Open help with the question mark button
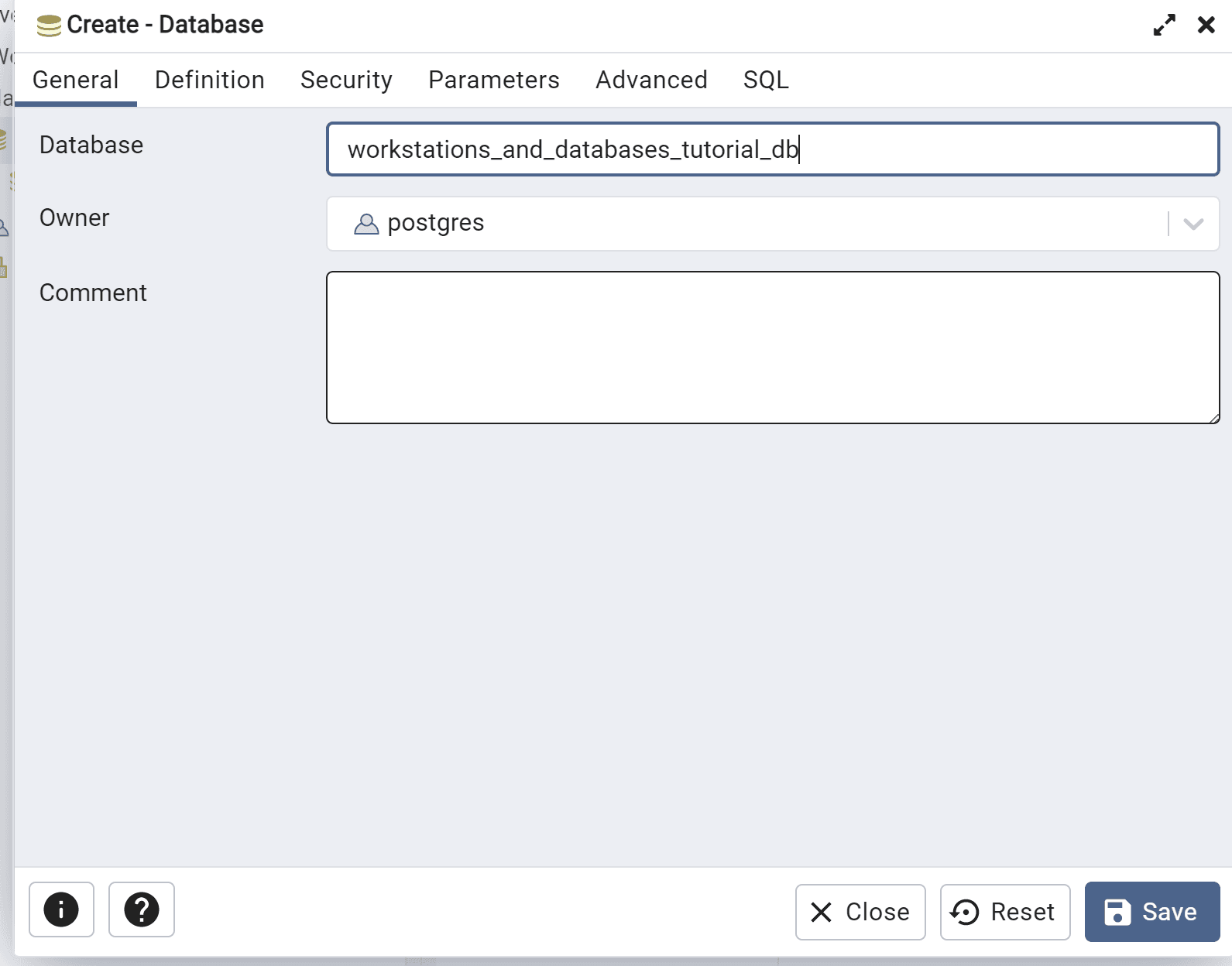The image size is (1232, 966). [x=142, y=909]
